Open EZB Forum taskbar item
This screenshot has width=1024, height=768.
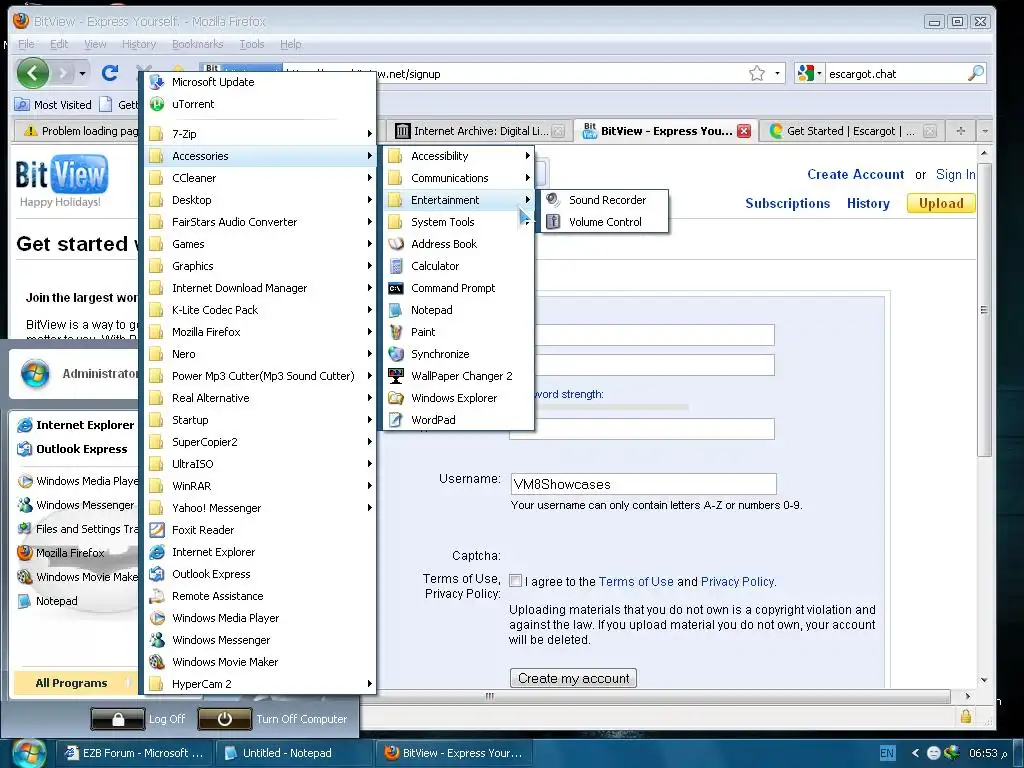134,753
